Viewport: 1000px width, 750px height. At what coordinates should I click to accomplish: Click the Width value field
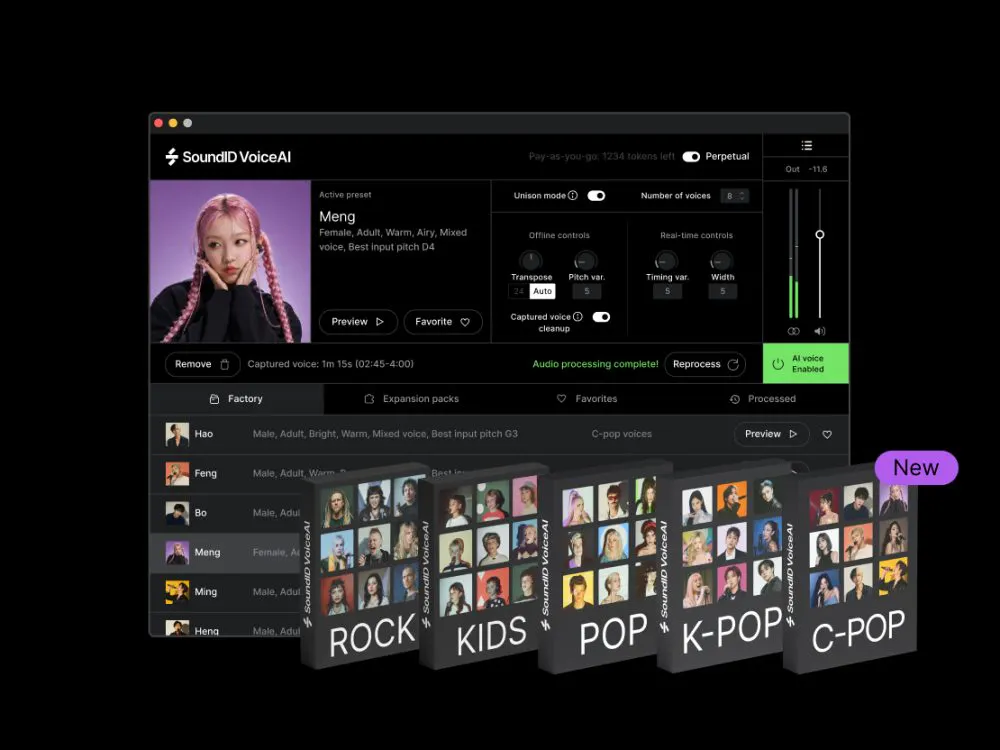pos(723,291)
